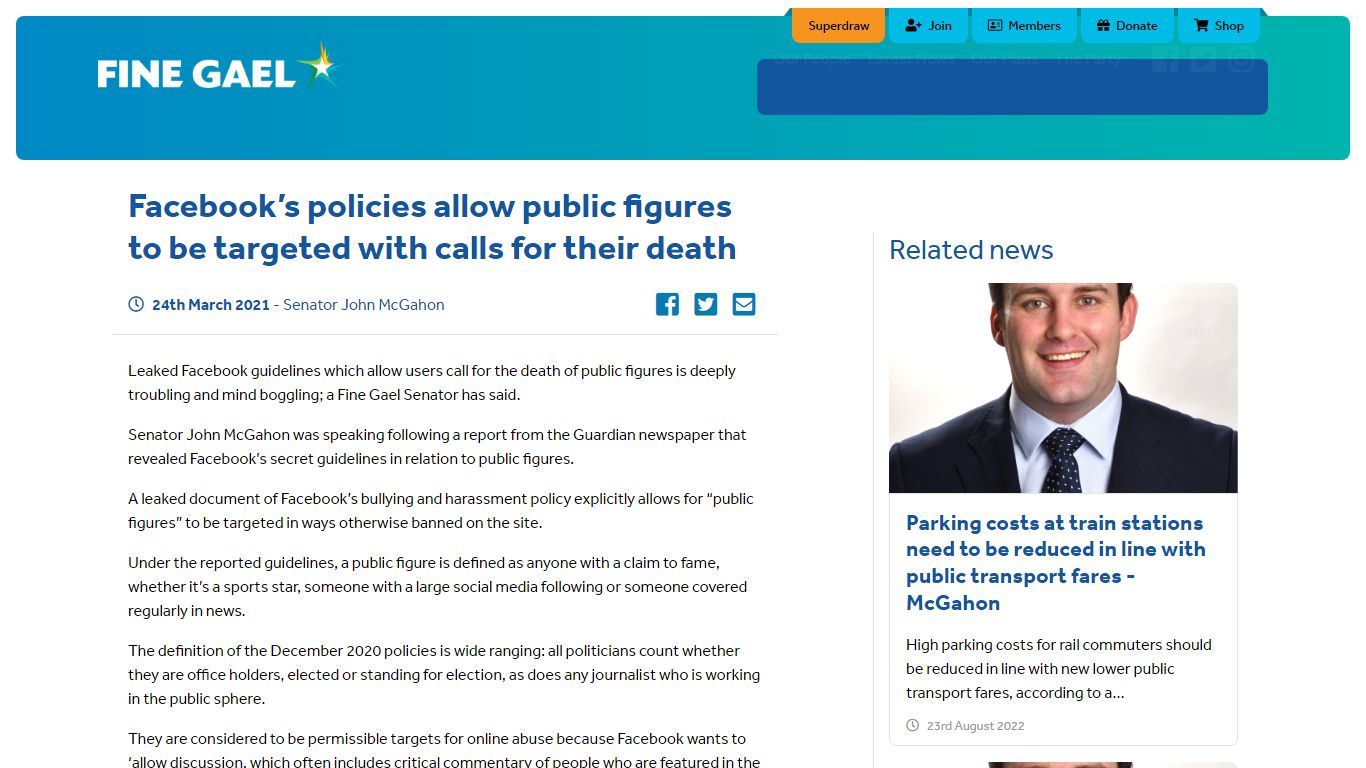1366x768 pixels.
Task: Click the clock icon beside 23rd August 2022
Action: pyautogui.click(x=912, y=725)
